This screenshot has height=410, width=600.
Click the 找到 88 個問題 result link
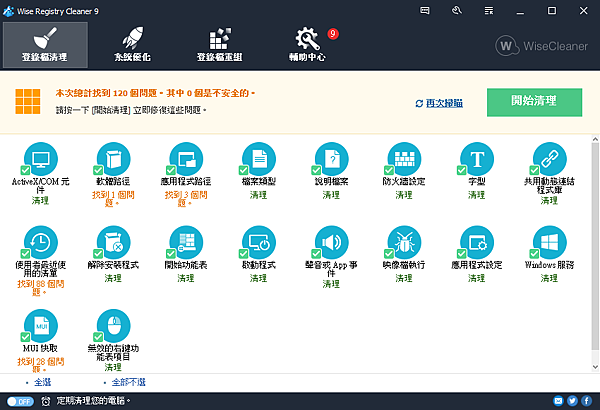[x=41, y=288]
